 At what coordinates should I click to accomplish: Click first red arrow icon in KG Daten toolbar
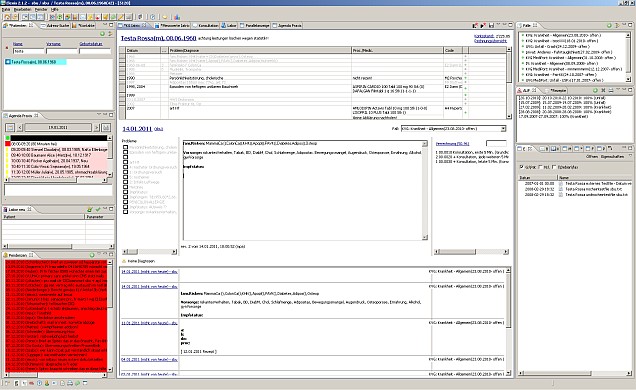point(475,26)
